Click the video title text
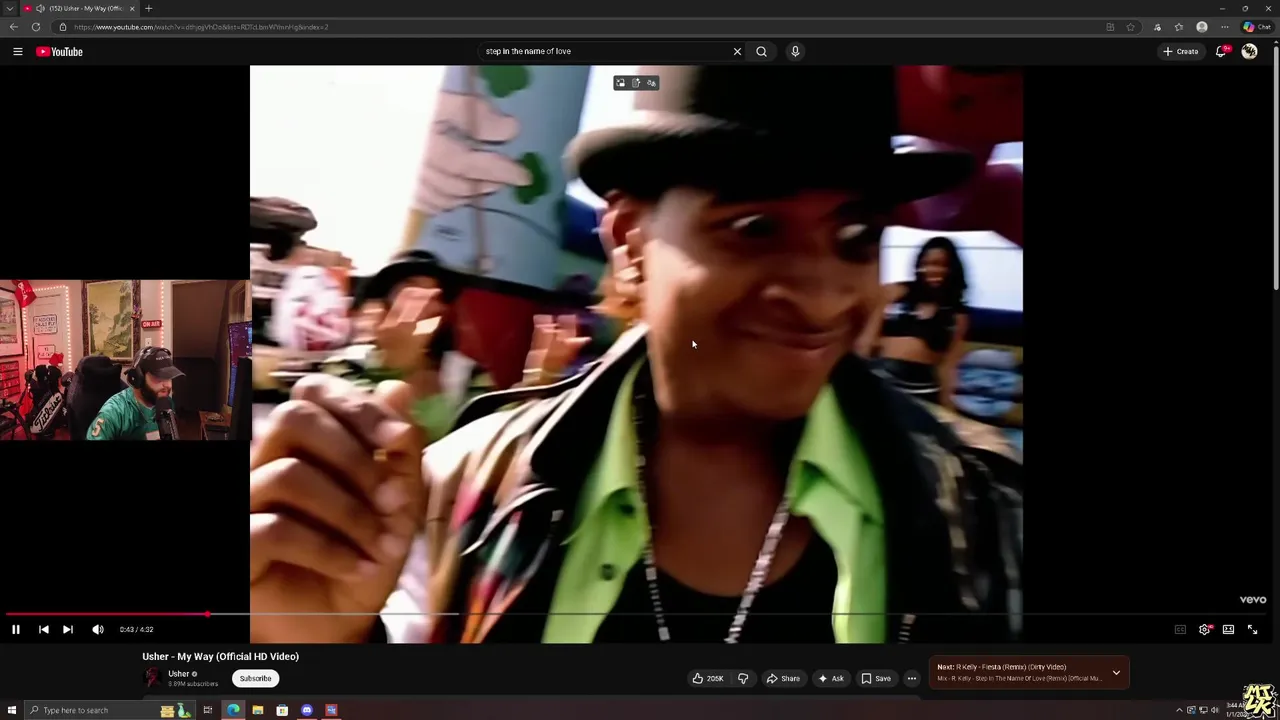The width and height of the screenshot is (1280, 720). click(x=220, y=656)
